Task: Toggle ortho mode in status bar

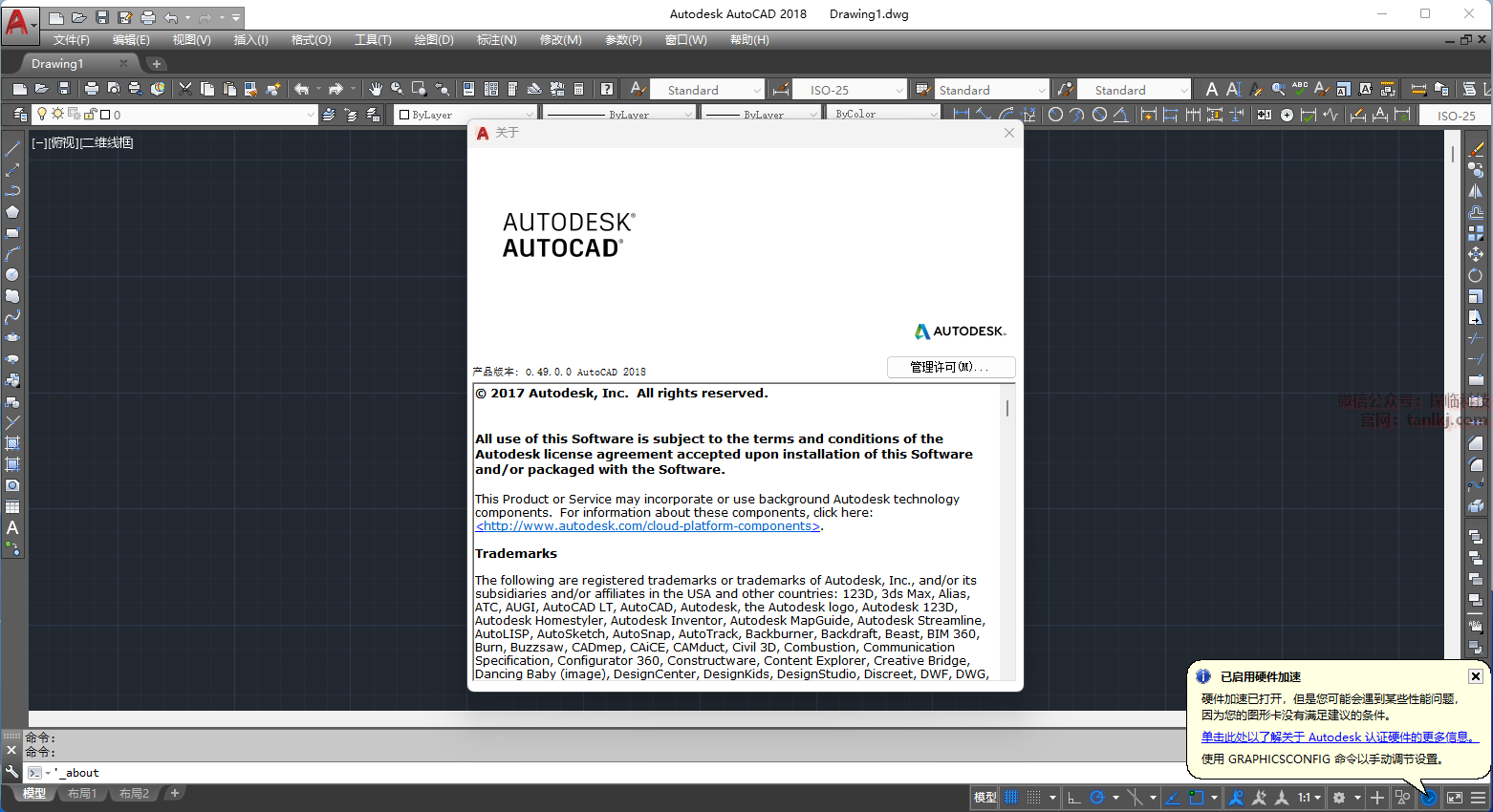Action: coord(1074,798)
